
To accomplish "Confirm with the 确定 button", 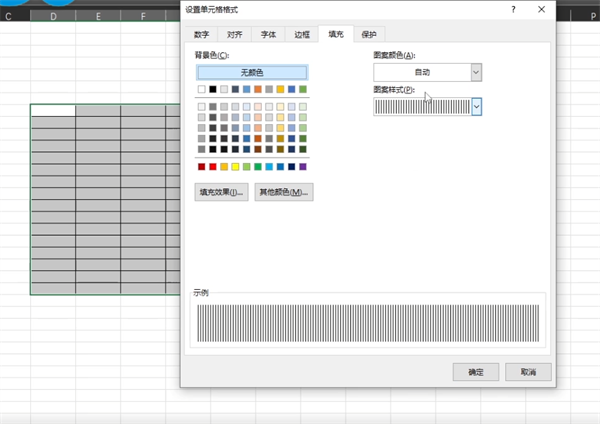I will [476, 371].
